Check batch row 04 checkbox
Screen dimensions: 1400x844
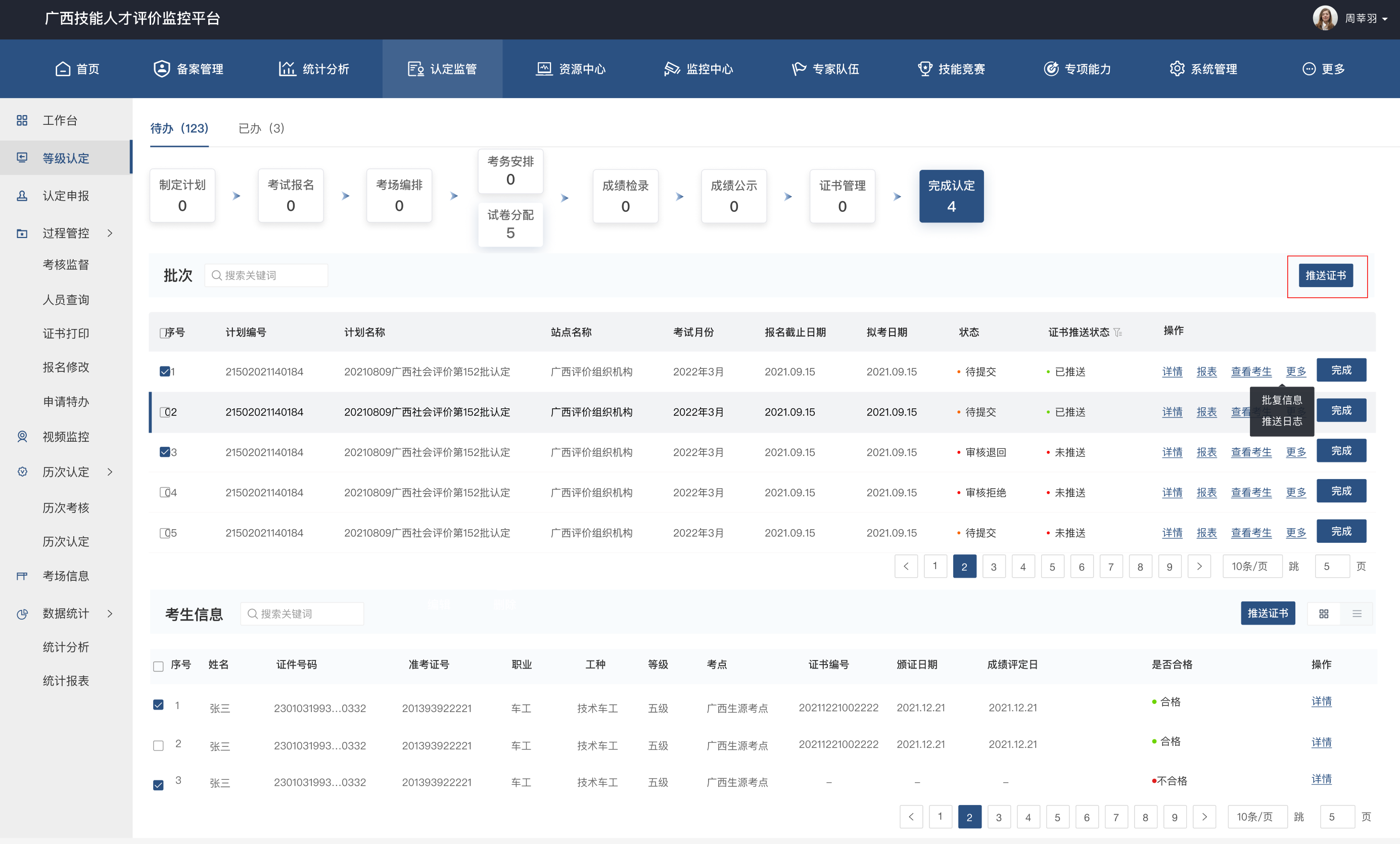(x=164, y=492)
